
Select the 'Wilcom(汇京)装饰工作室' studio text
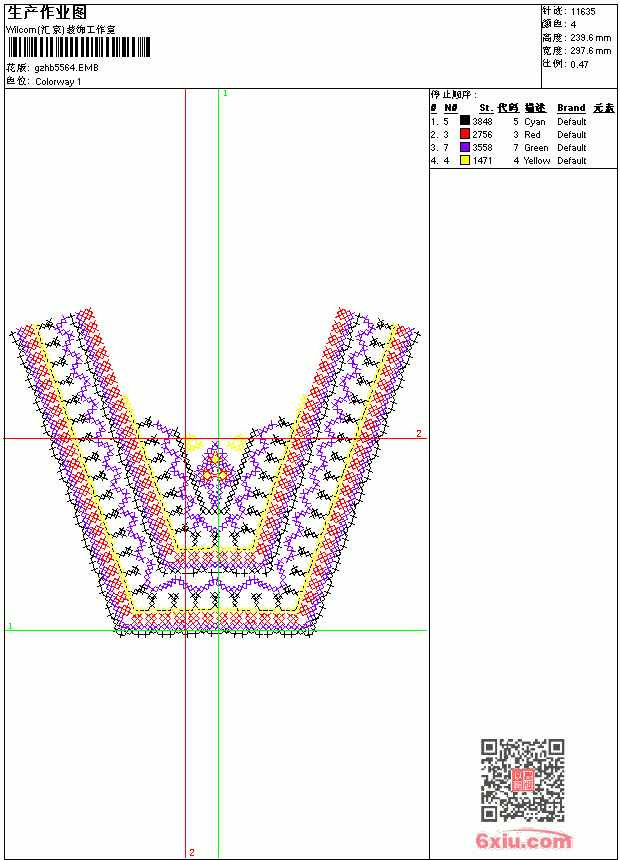pyautogui.click(x=61, y=30)
